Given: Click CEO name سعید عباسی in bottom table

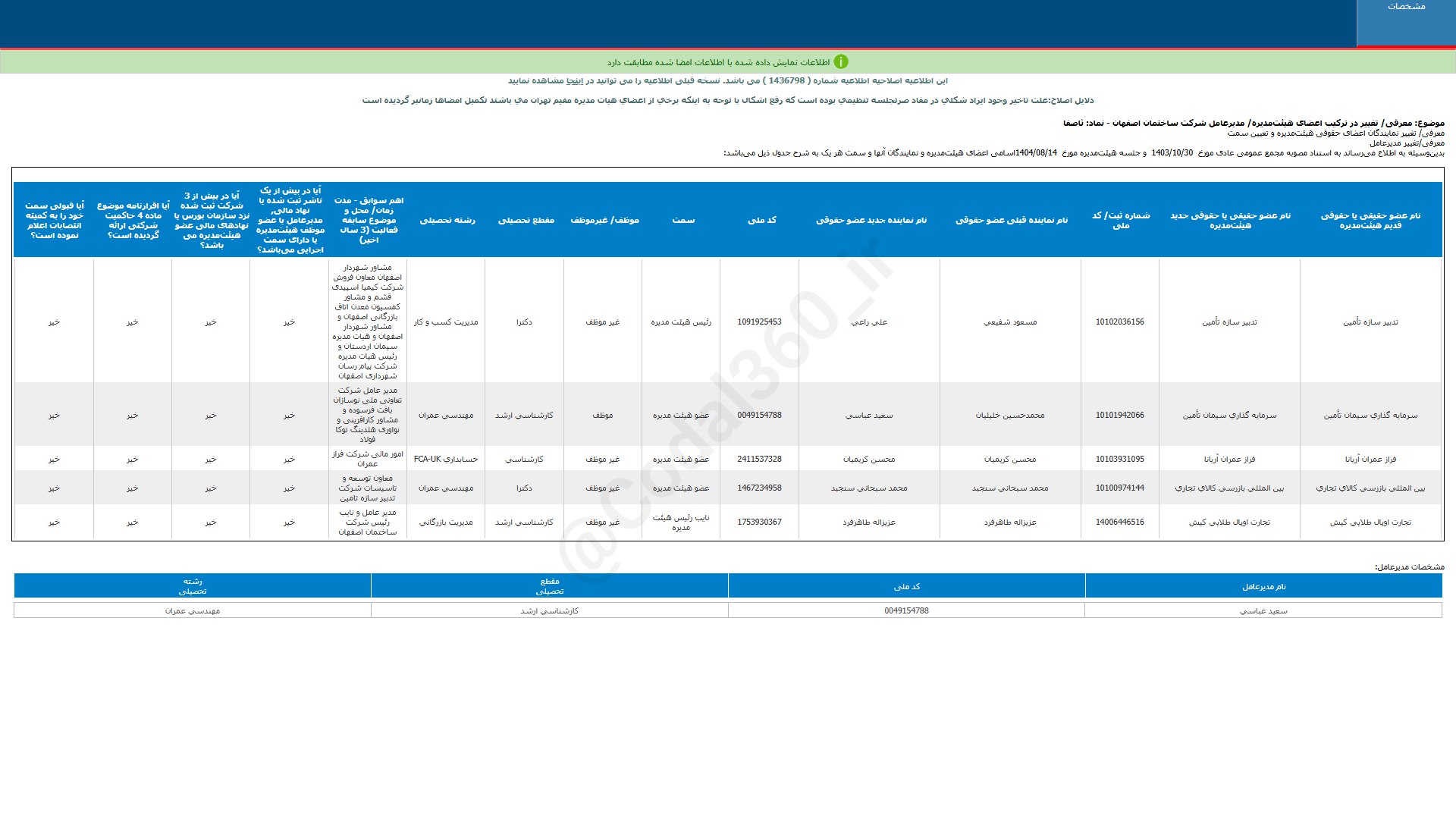Looking at the screenshot, I should (x=1263, y=611).
